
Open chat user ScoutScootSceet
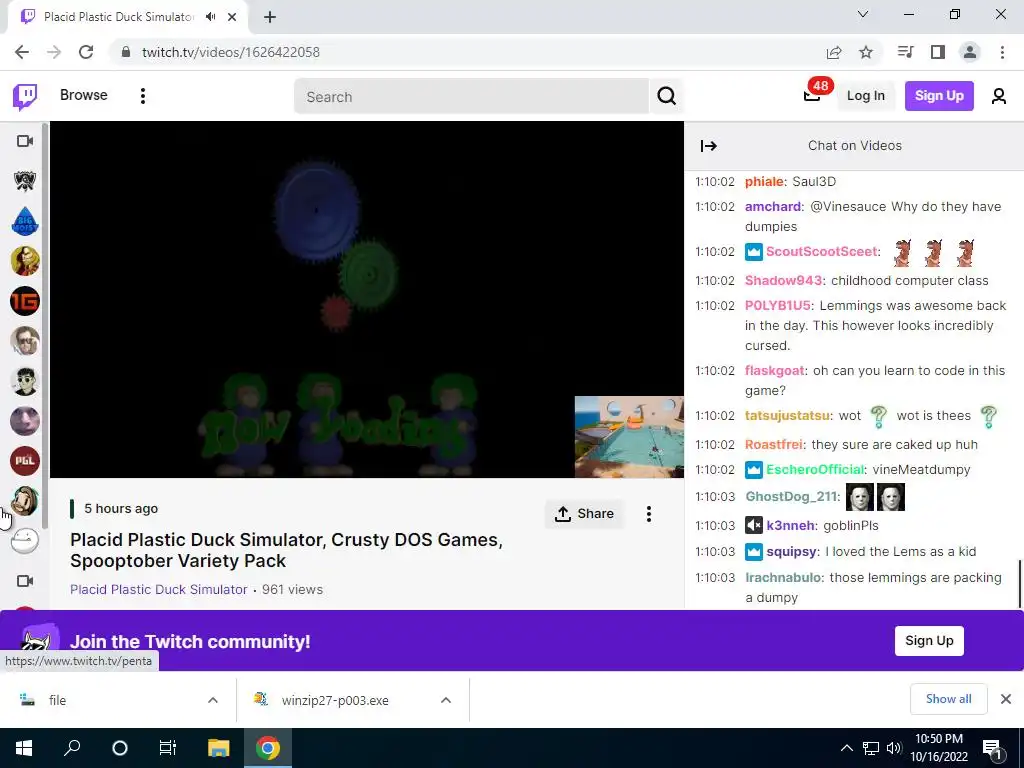(x=822, y=251)
